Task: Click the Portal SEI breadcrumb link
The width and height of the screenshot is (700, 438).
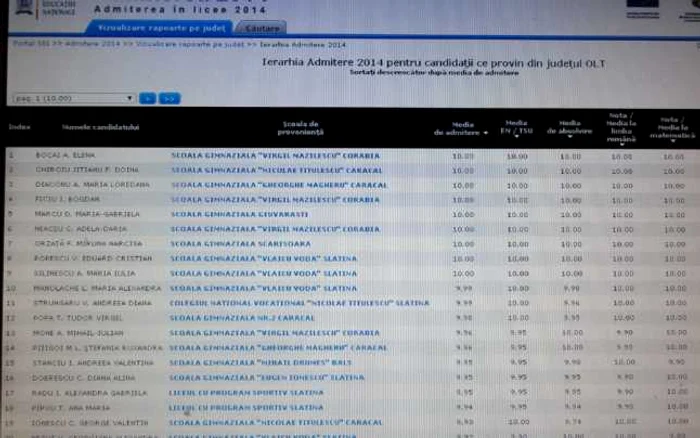Action: pyautogui.click(x=31, y=44)
